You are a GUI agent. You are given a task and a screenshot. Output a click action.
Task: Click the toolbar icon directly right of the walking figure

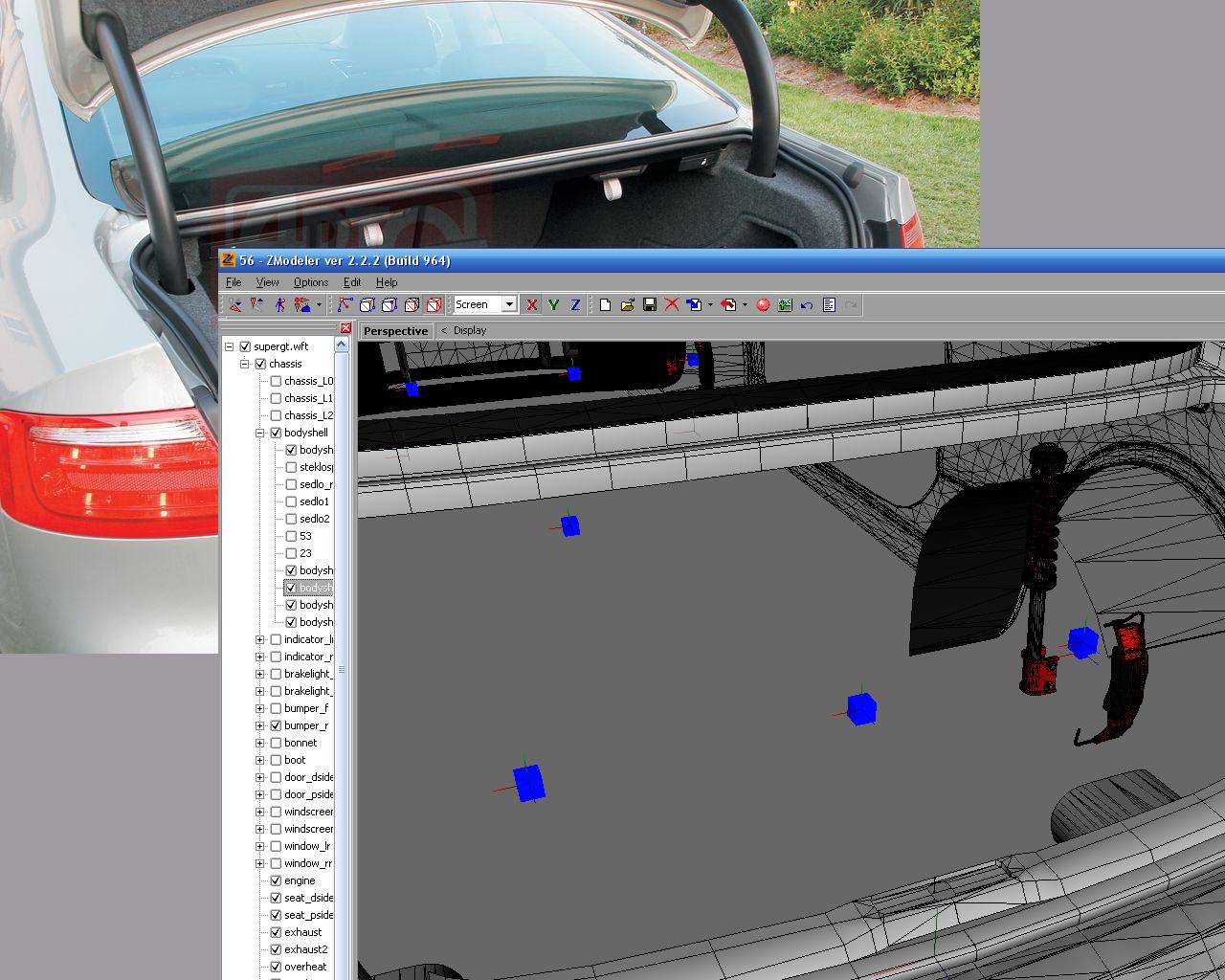(x=302, y=304)
